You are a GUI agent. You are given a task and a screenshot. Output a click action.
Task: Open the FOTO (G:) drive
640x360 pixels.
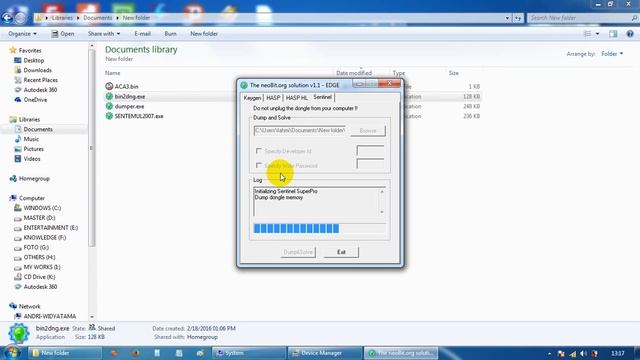click(36, 247)
